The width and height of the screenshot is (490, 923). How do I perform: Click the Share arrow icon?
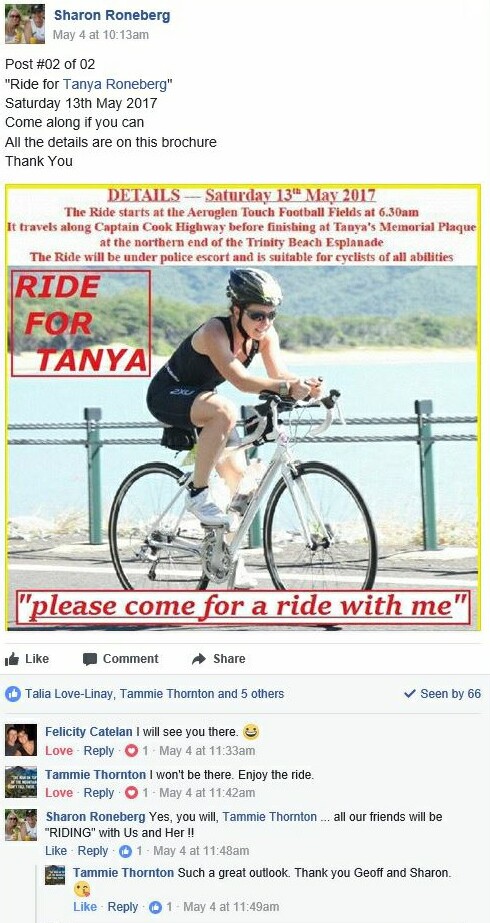pyautogui.click(x=199, y=659)
